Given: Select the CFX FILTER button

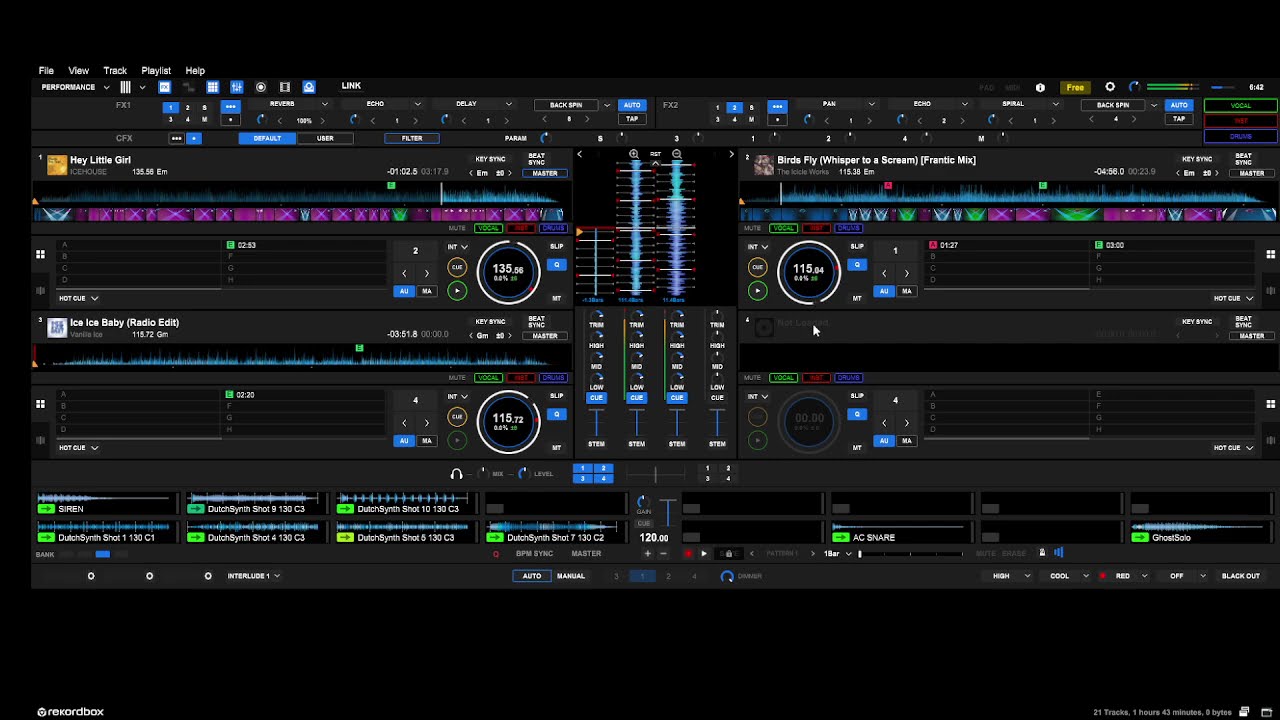Looking at the screenshot, I should [412, 138].
